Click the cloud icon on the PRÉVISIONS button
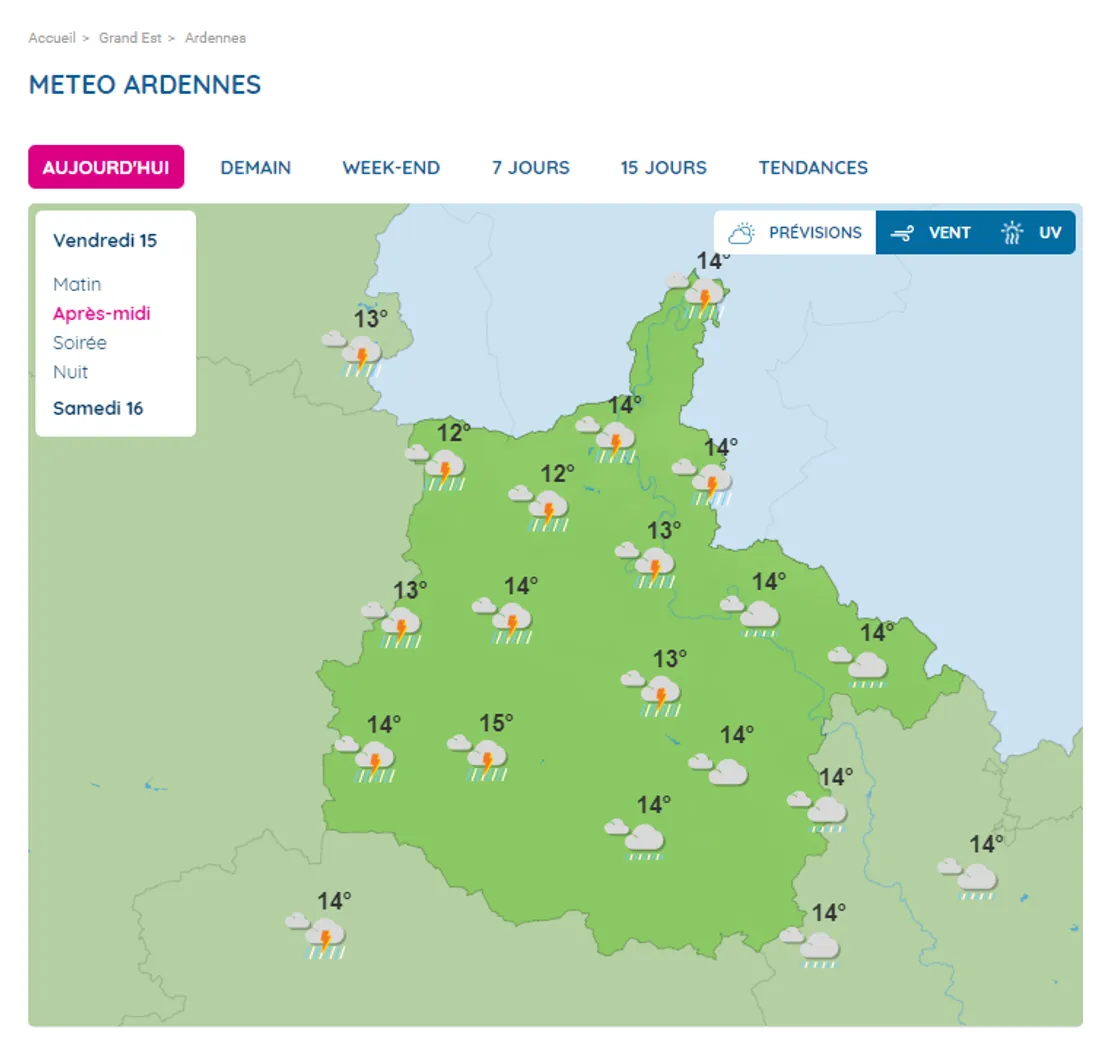 741,232
